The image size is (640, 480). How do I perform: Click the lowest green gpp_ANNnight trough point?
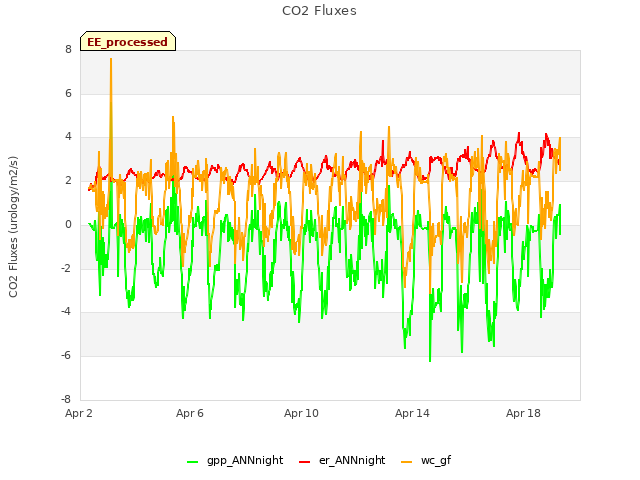coord(430,361)
